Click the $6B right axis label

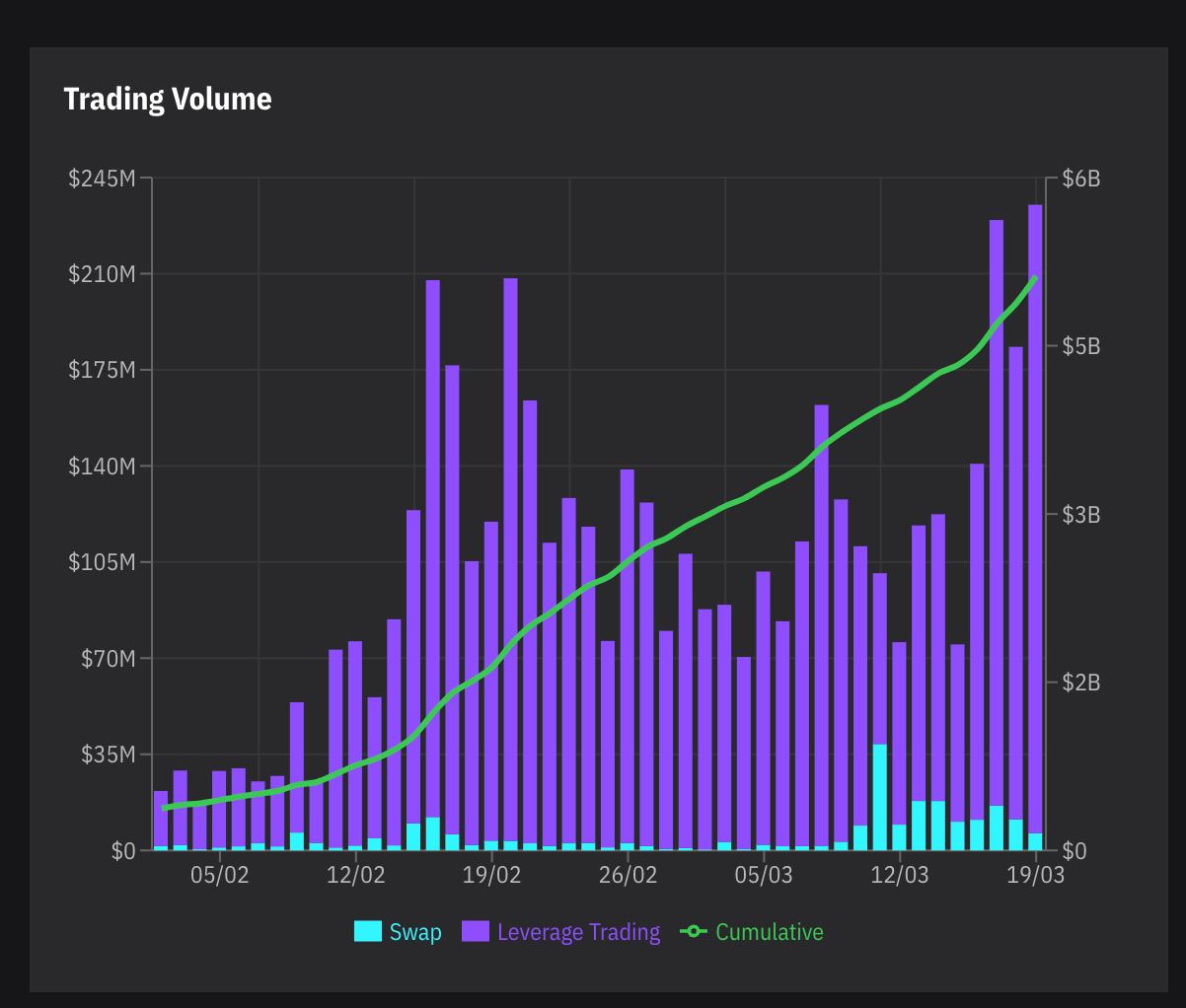tap(1080, 179)
